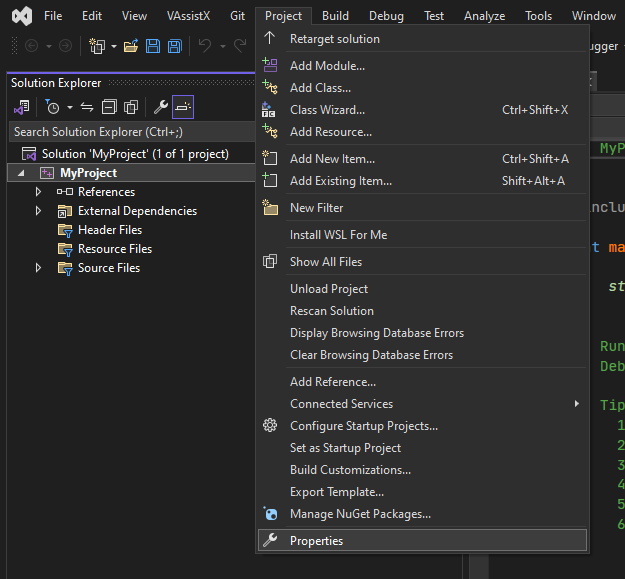
Task: Open the VAssistX menu
Action: click(x=188, y=16)
